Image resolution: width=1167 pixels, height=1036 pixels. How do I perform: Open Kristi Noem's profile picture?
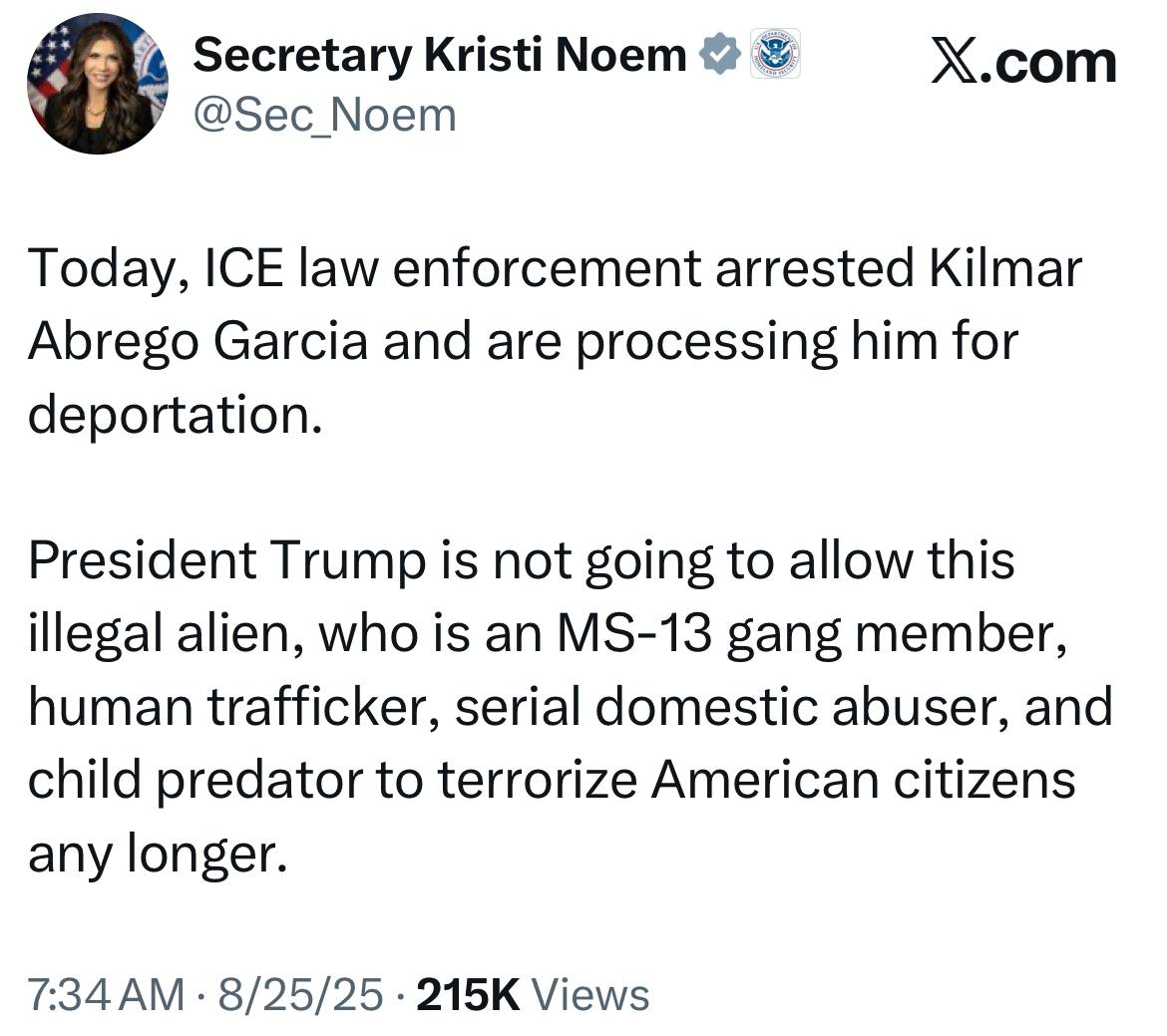pyautogui.click(x=98, y=84)
